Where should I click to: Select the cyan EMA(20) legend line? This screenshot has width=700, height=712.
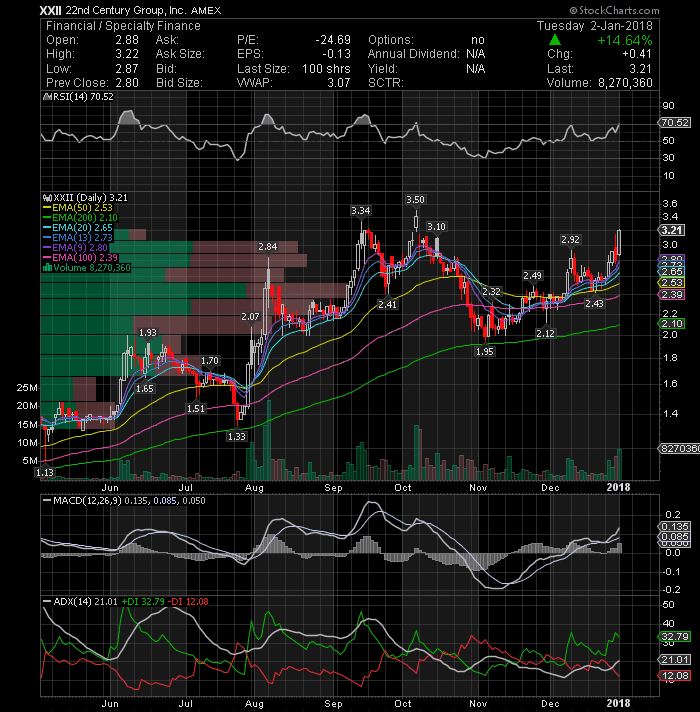click(x=47, y=228)
